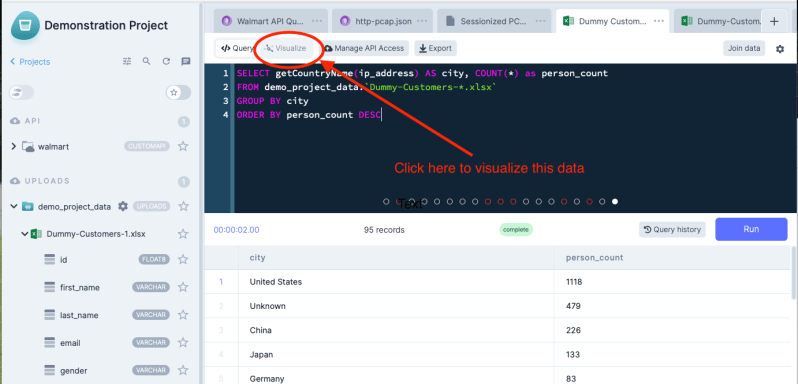
Task: Add a new tab with plus button
Action: (x=774, y=21)
